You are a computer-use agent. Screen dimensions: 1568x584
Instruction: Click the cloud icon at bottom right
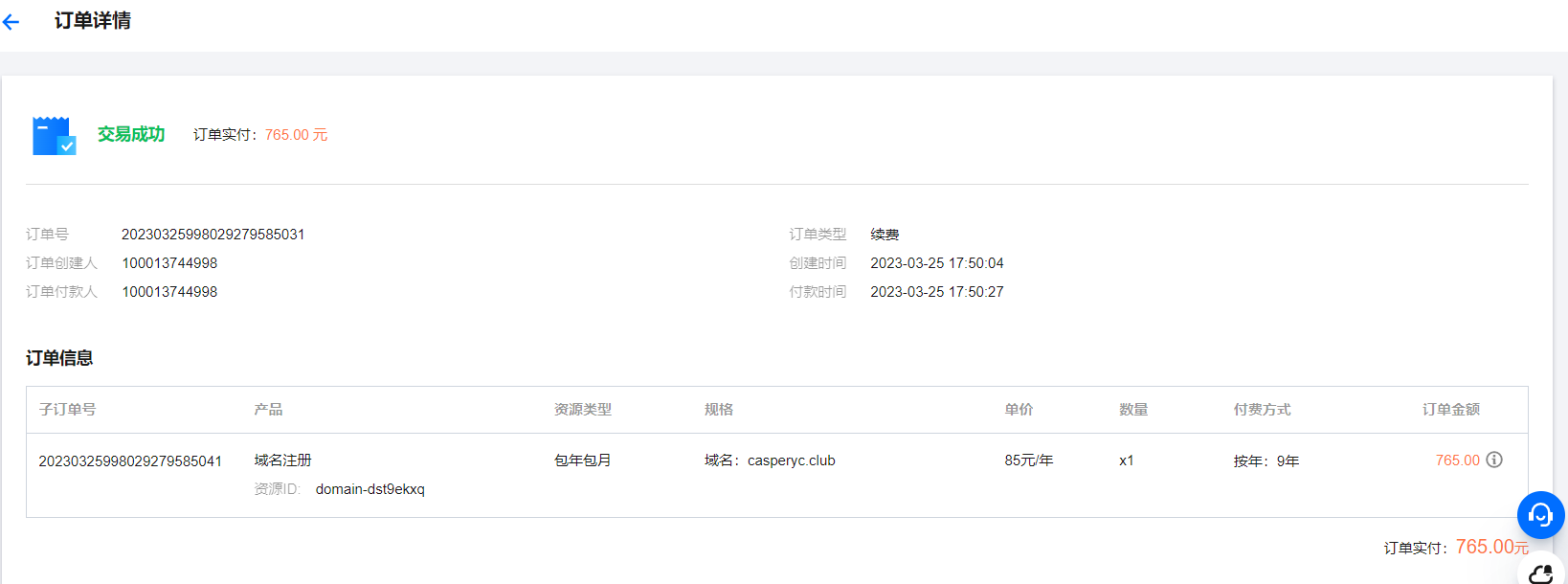(x=1541, y=573)
